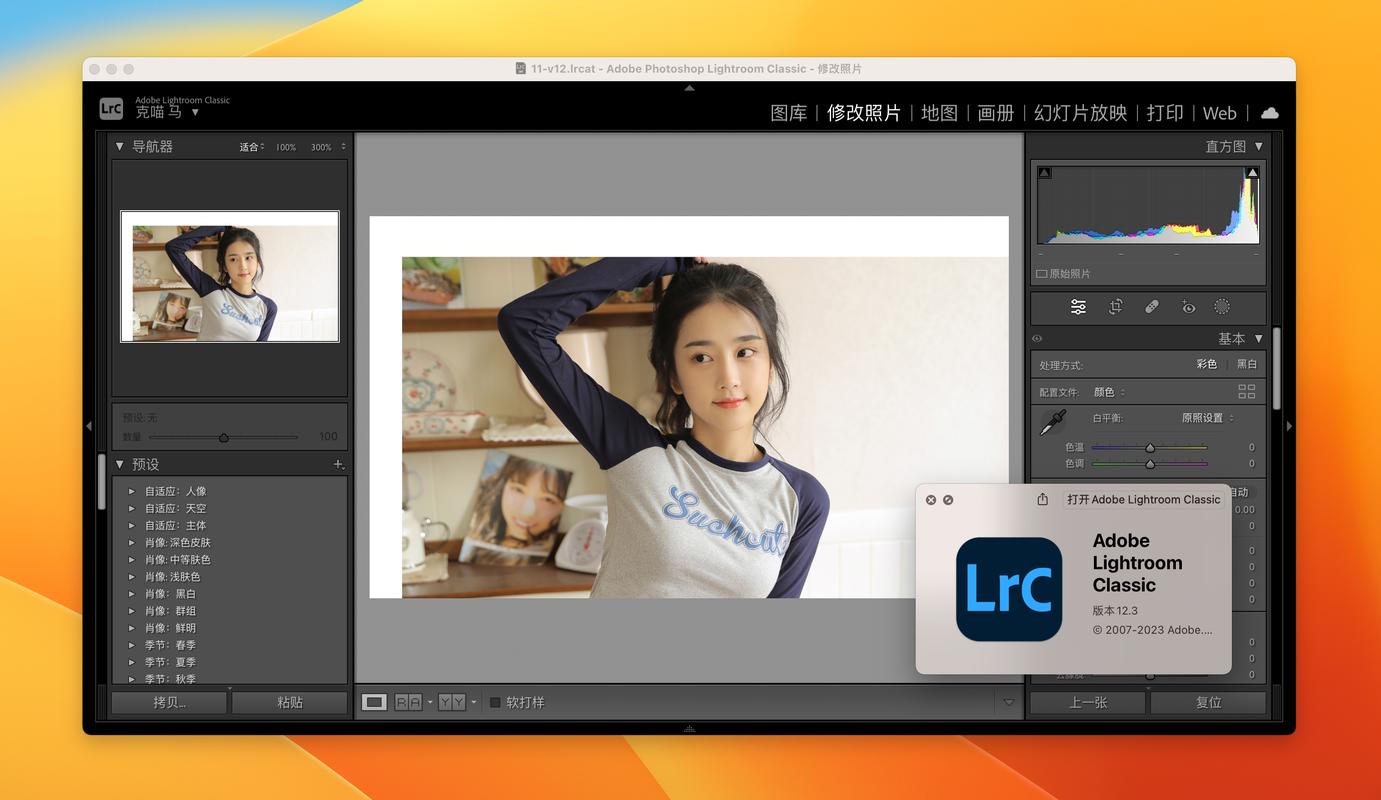
Task: Toggle the original photo (原始照片) checkbox
Action: (x=1042, y=273)
